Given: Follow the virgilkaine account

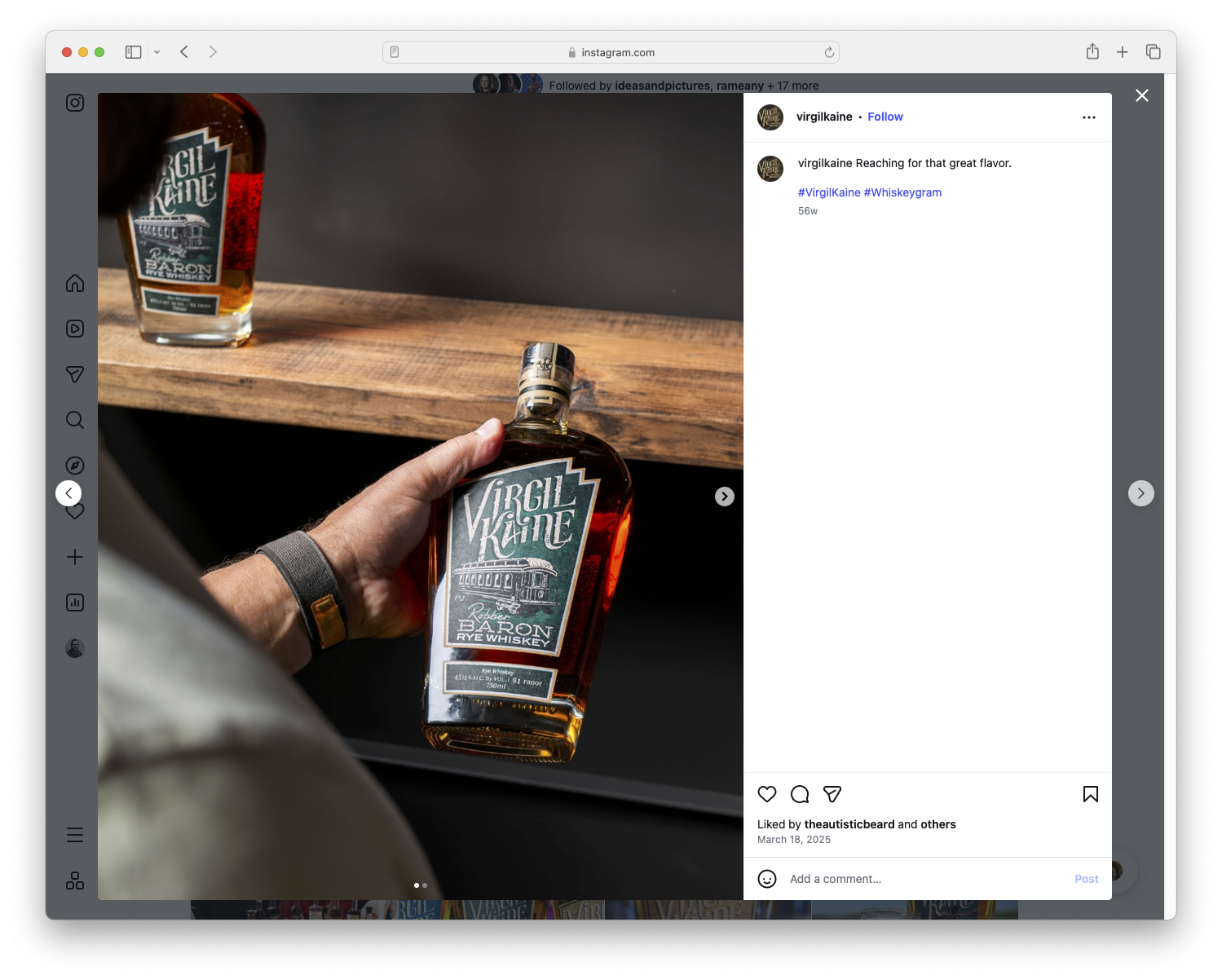Looking at the screenshot, I should coord(885,117).
